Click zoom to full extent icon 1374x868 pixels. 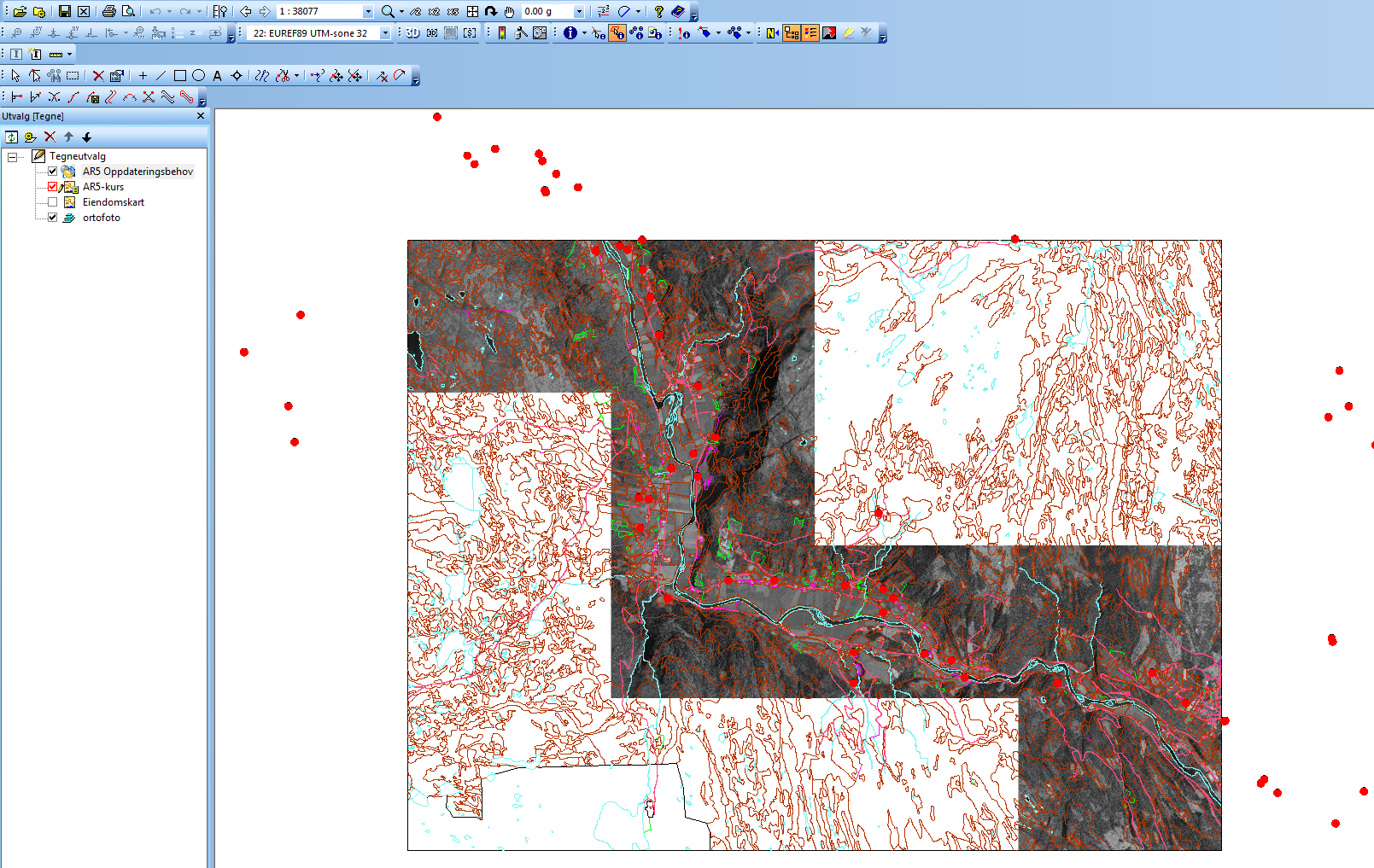coord(472,11)
